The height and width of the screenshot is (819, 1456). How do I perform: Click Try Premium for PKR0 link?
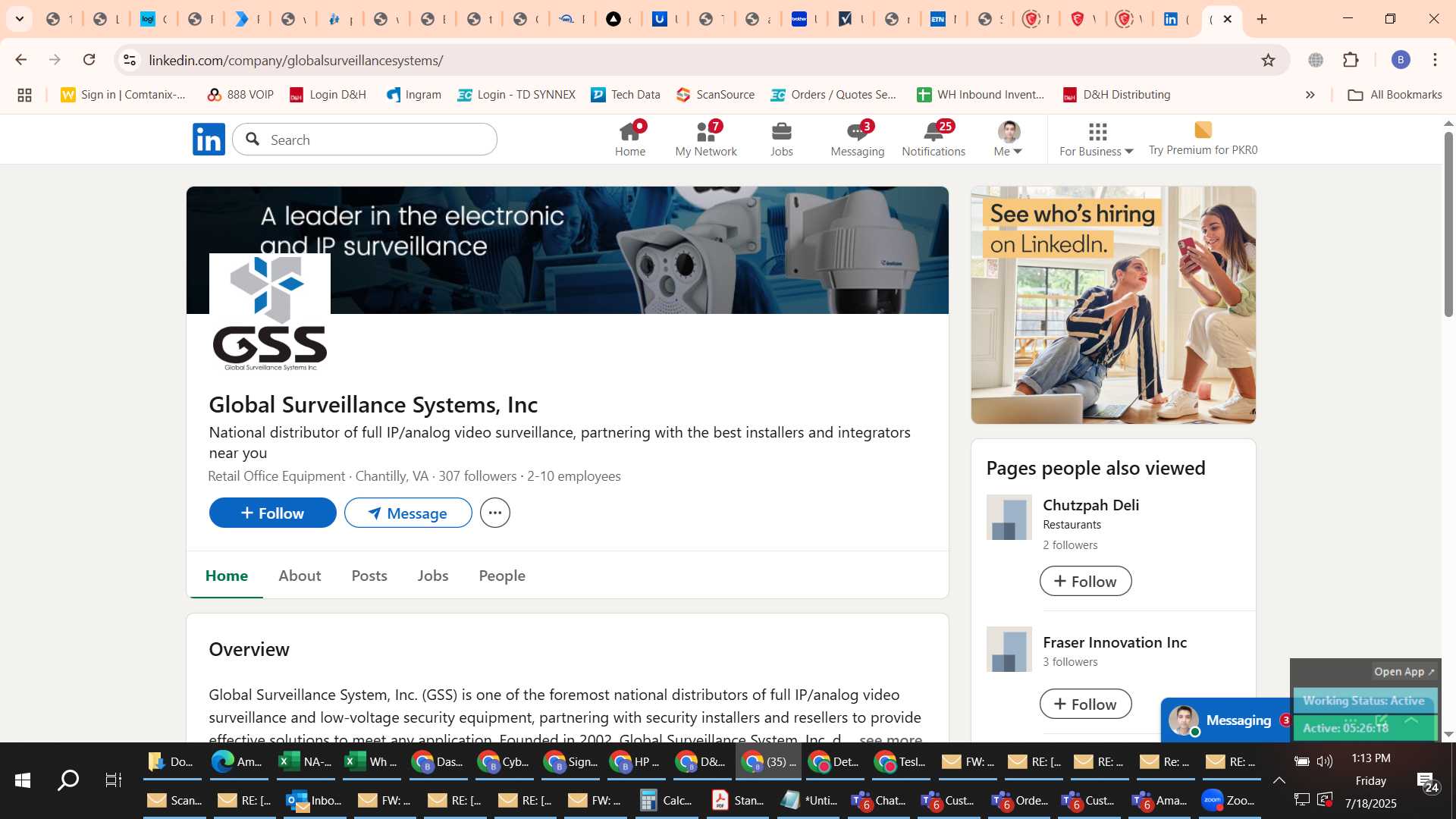click(x=1203, y=140)
